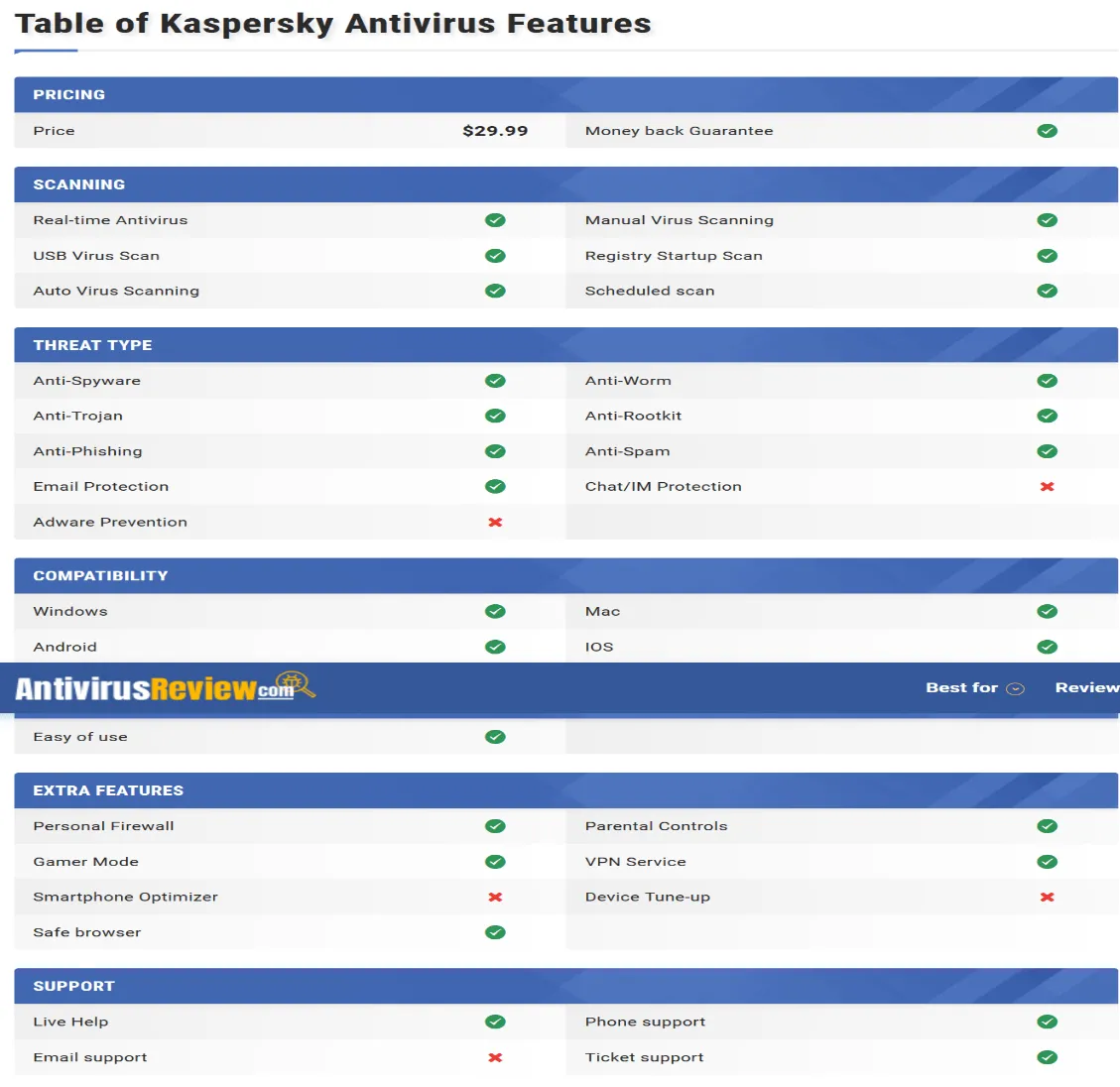Click the PRICING section header
This screenshot has width=1120, height=1087.
[565, 94]
